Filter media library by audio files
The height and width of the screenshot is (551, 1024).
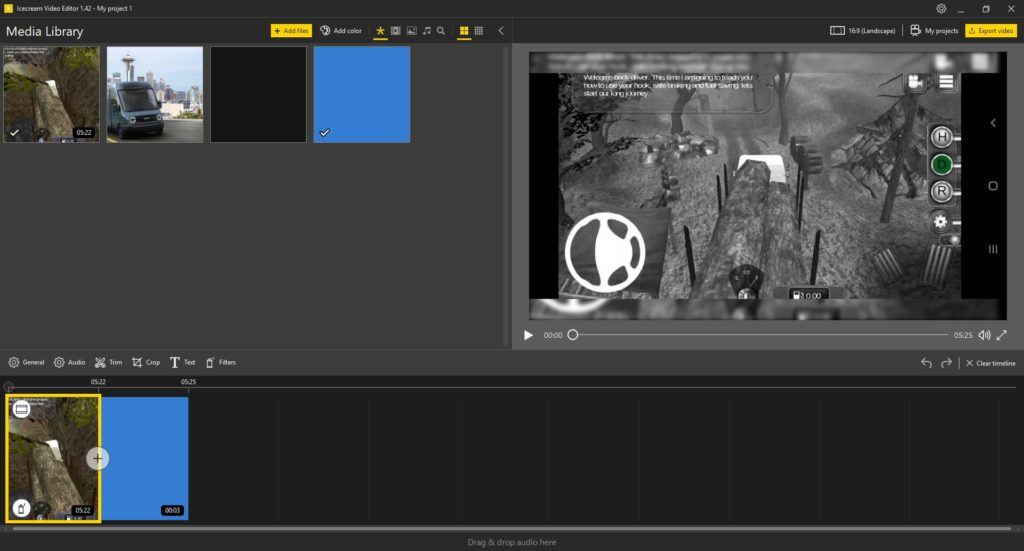pyautogui.click(x=426, y=31)
